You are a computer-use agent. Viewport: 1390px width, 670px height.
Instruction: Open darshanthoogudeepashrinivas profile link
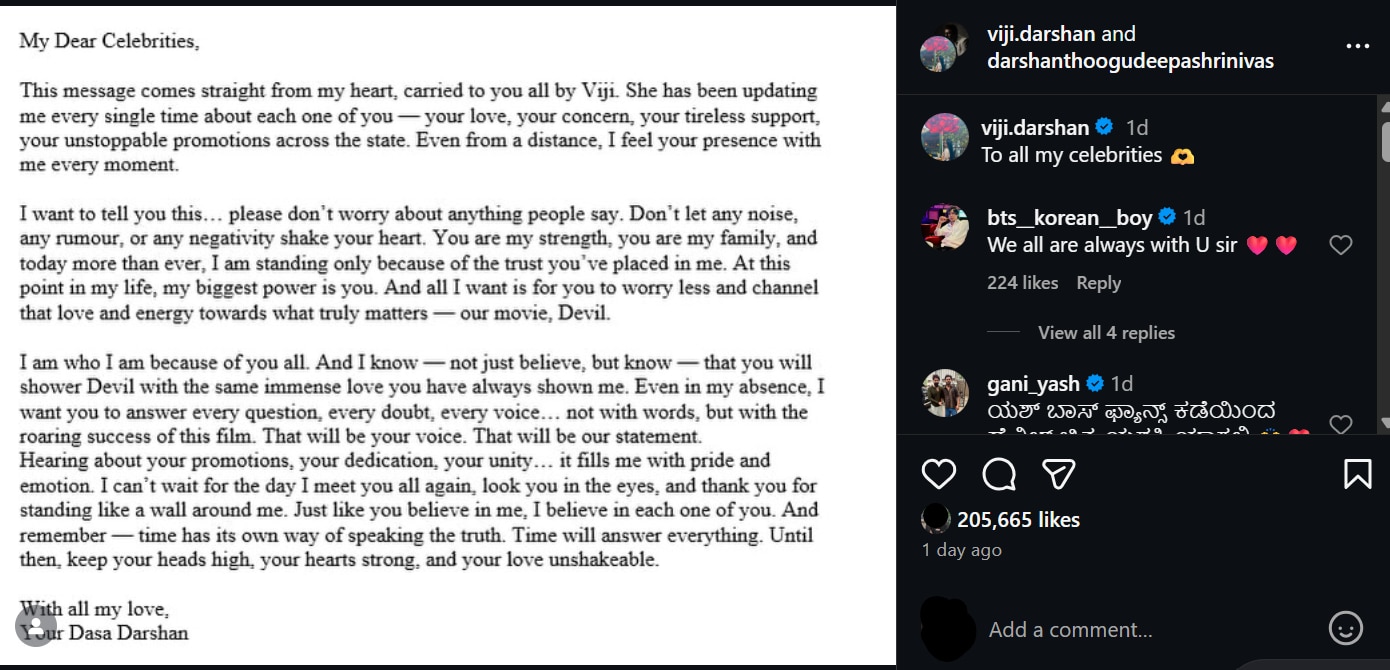coord(1130,61)
